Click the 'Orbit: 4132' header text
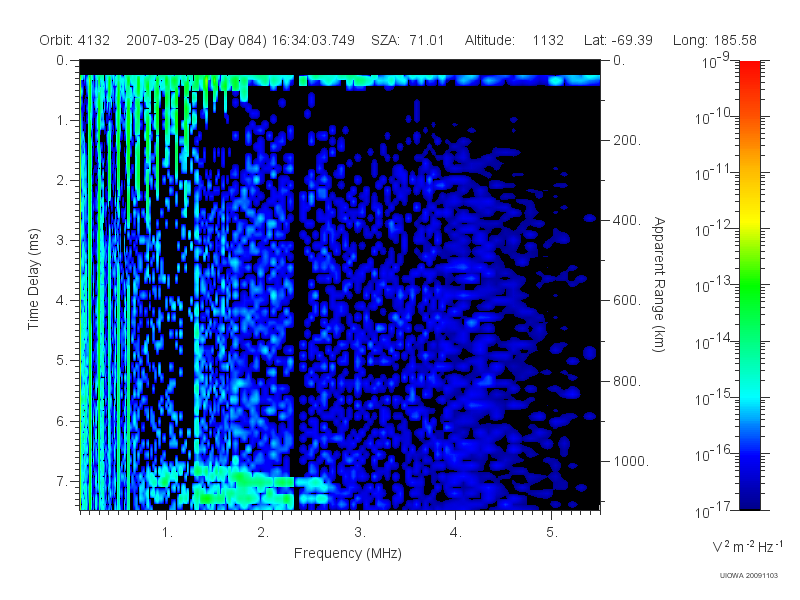 [x=74, y=40]
